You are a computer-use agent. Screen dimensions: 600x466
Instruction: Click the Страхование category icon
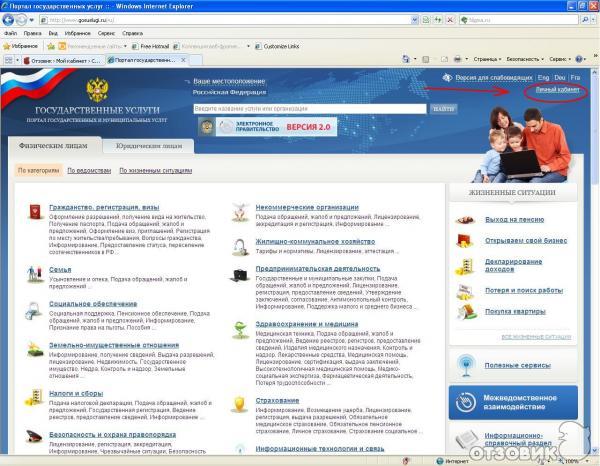point(240,403)
